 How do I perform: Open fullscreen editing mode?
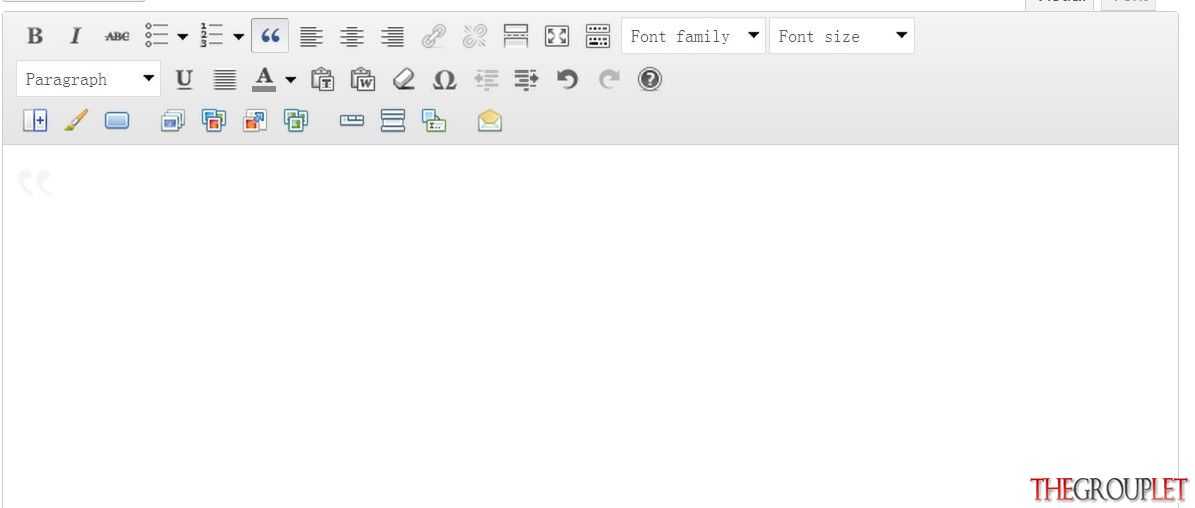click(x=556, y=36)
